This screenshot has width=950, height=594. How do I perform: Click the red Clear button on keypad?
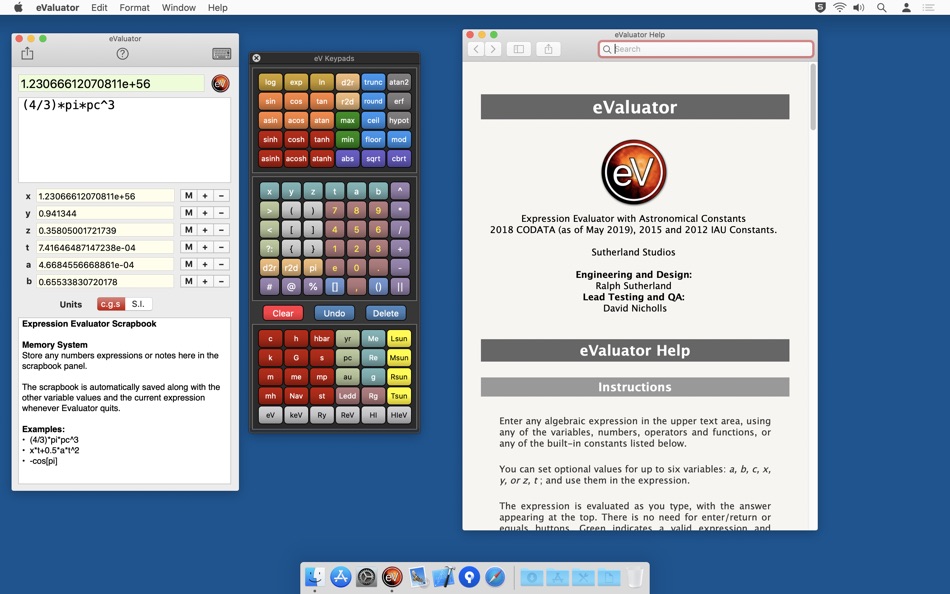[x=283, y=313]
